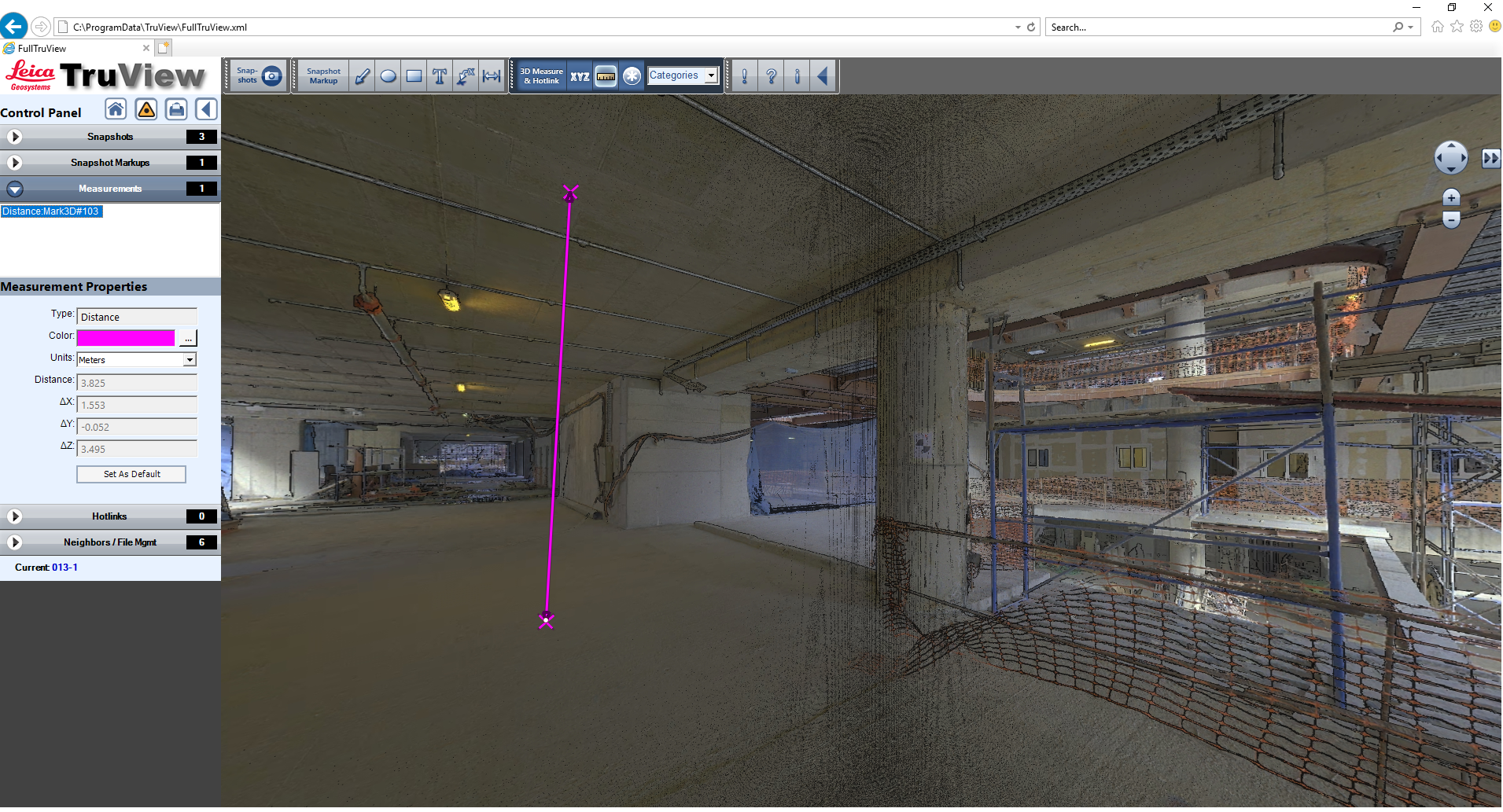Click the Control Panel print icon
The height and width of the screenshot is (812, 1503).
pos(177,109)
